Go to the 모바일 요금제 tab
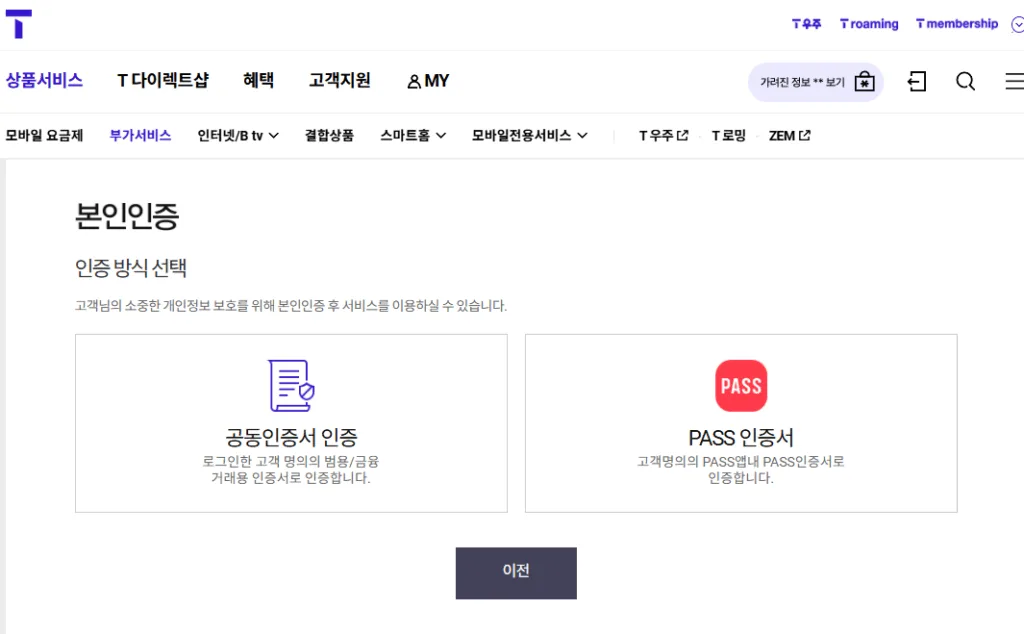 pos(44,136)
